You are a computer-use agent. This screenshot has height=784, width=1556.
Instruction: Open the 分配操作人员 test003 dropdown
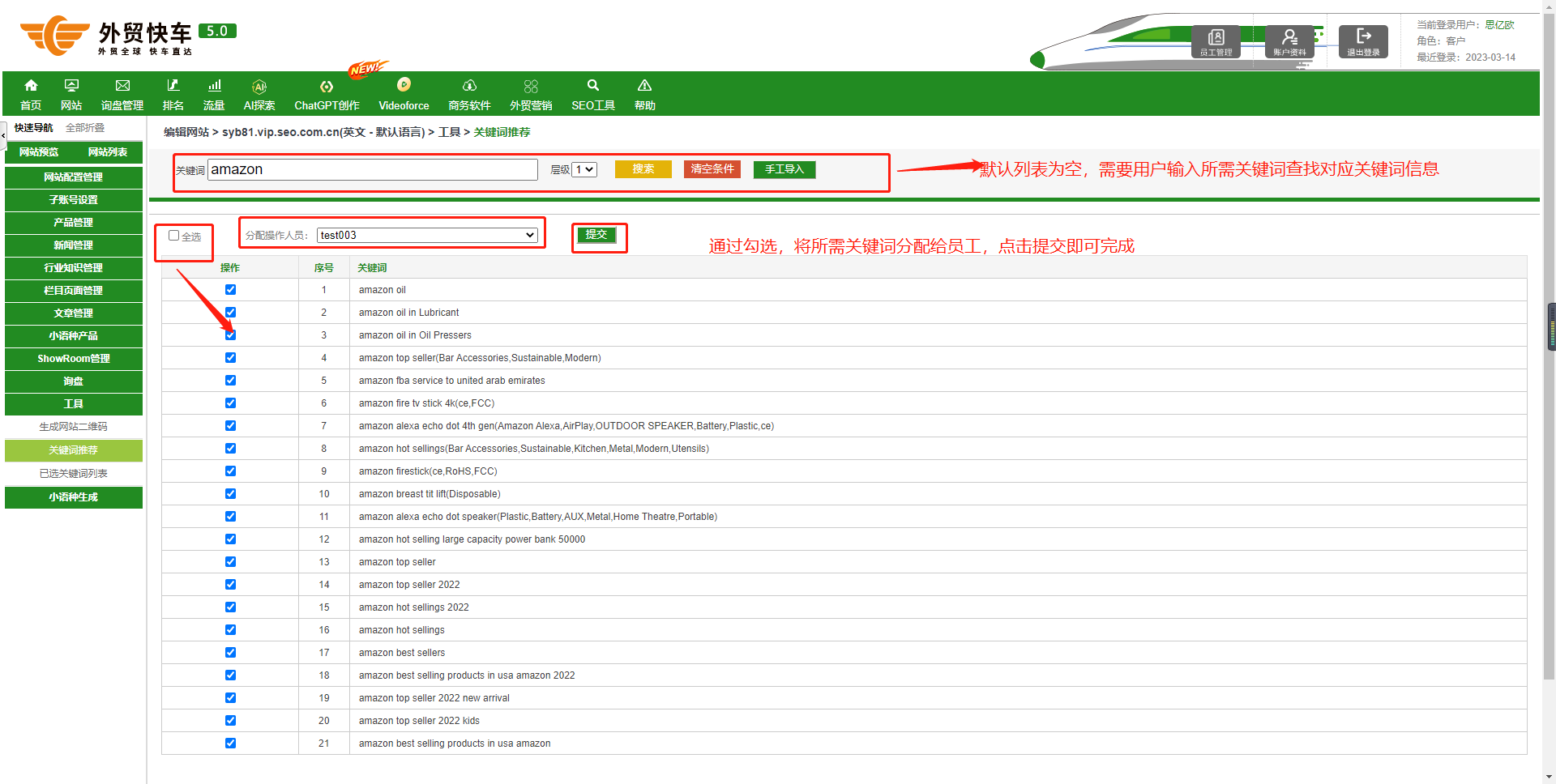point(427,235)
